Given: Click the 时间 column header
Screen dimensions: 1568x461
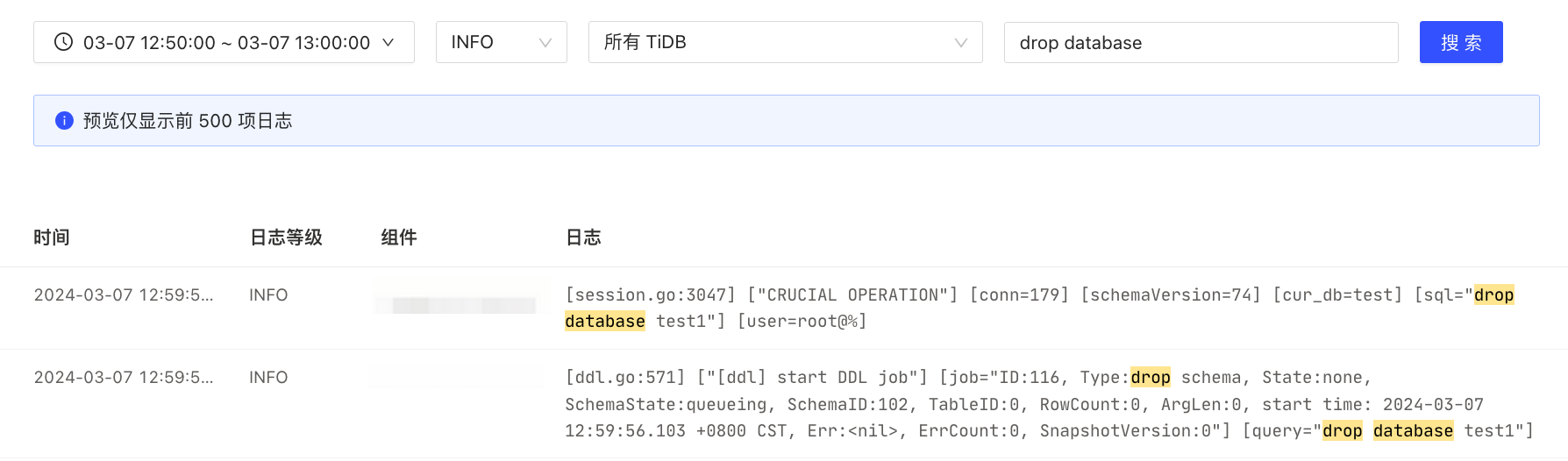Looking at the screenshot, I should (52, 238).
